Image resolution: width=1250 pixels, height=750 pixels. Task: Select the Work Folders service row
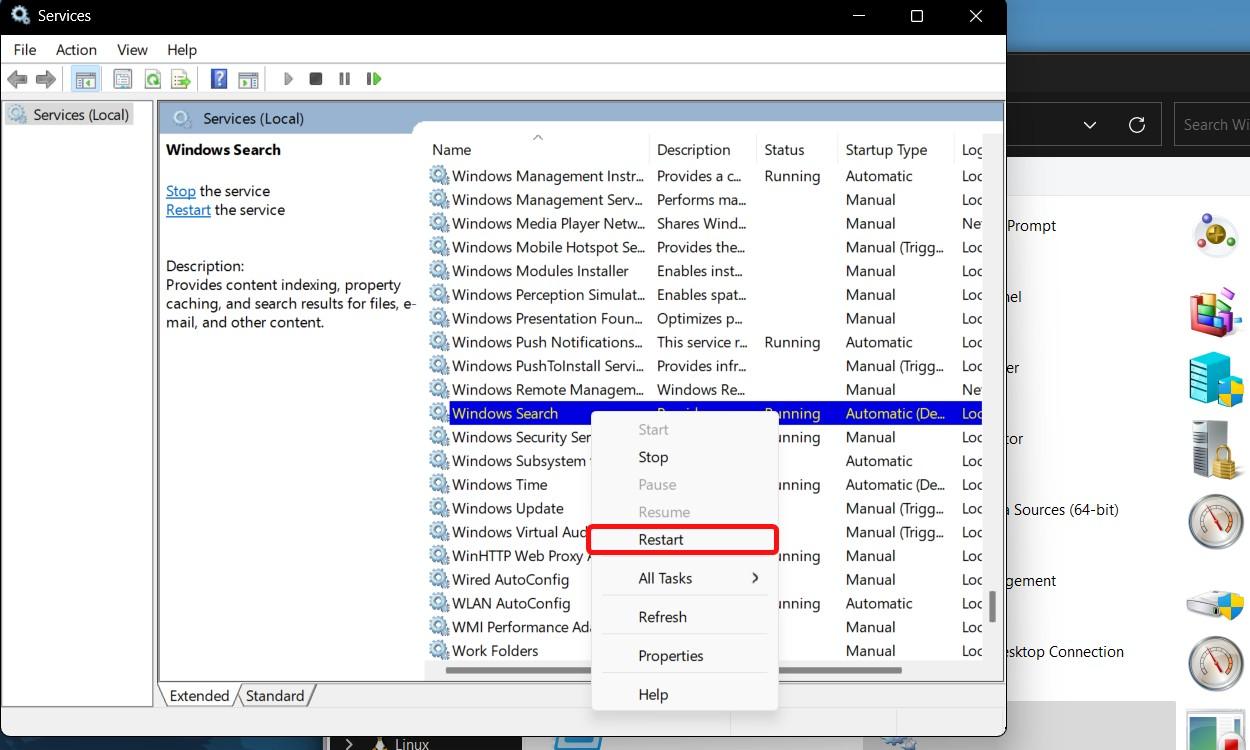tap(705, 651)
